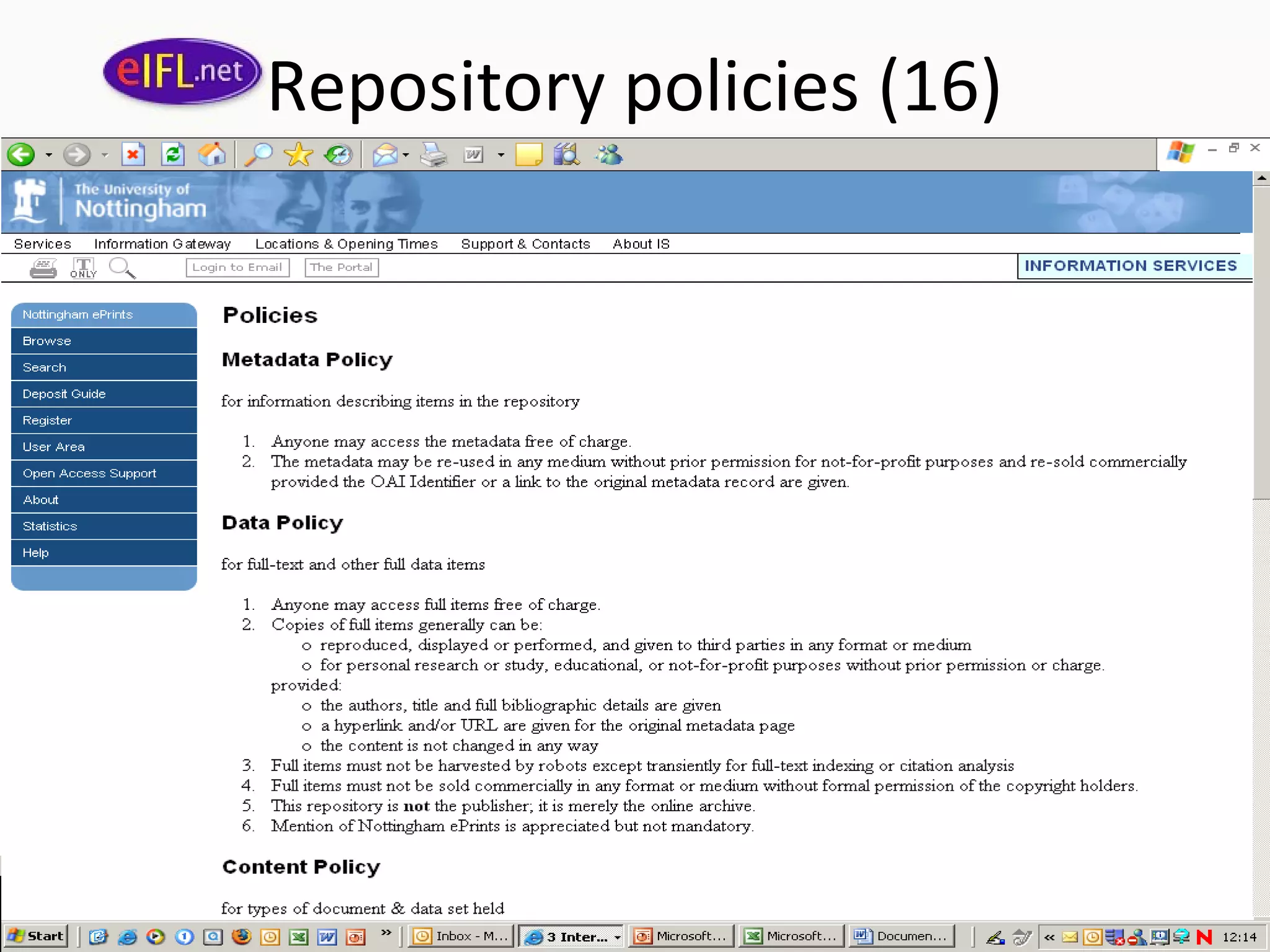Open Support & Contacts menu
1270x952 pixels.
(x=525, y=244)
